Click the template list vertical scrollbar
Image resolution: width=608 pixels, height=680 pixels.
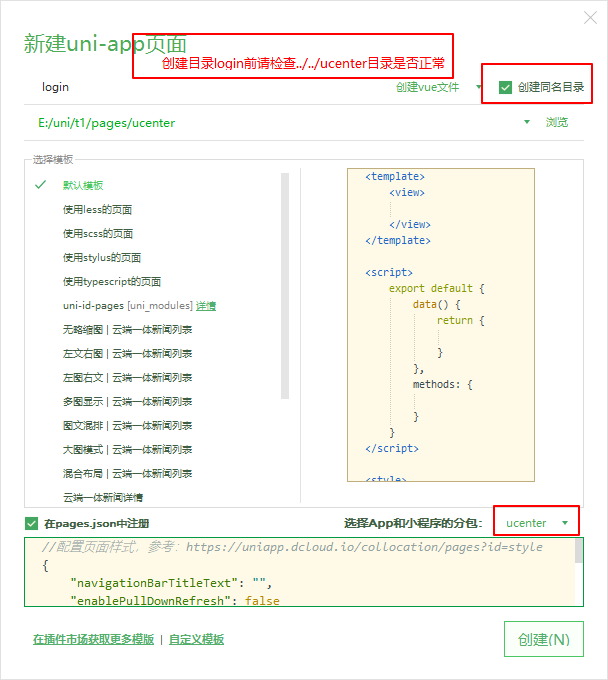click(x=285, y=286)
